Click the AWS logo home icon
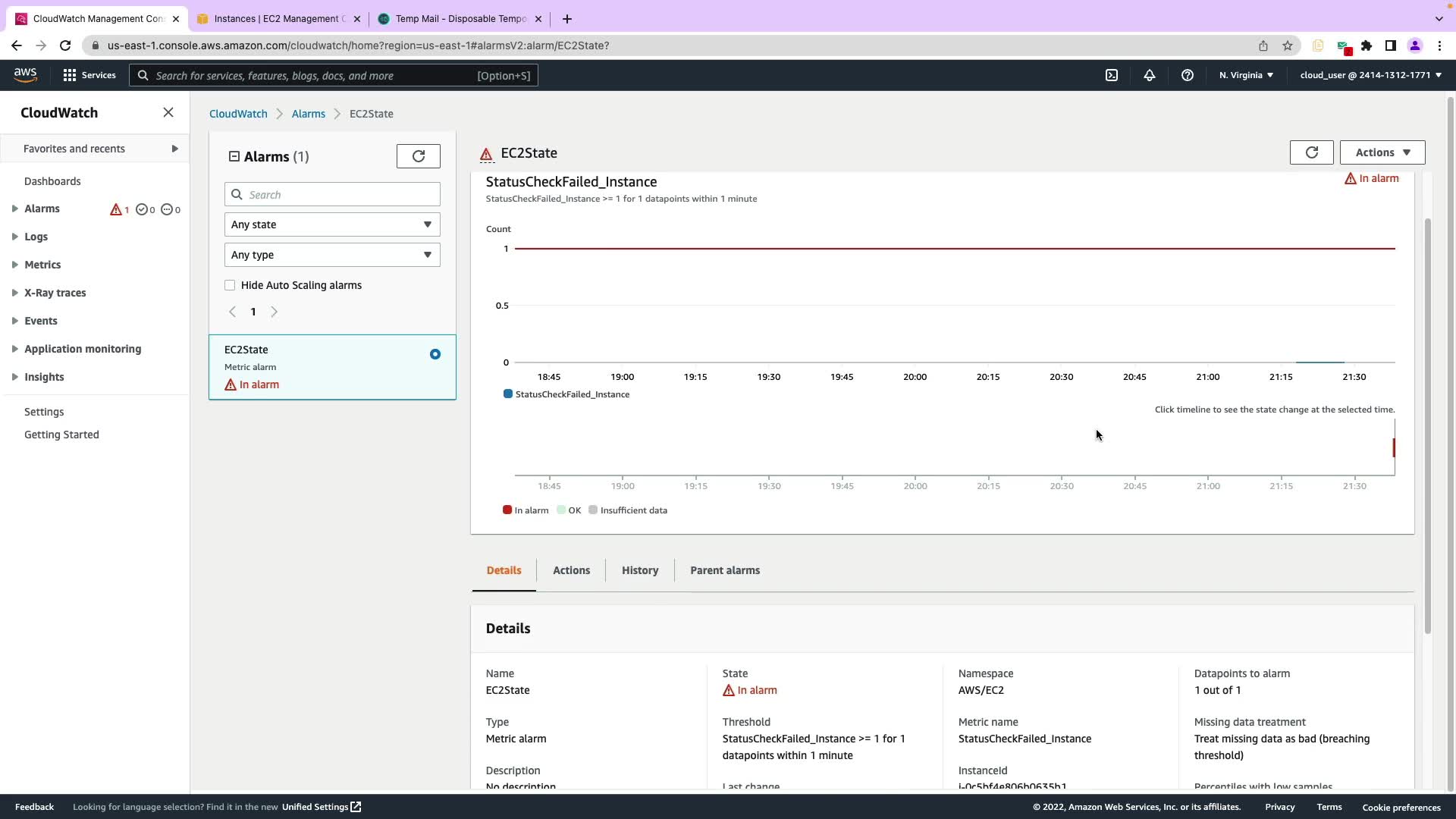Screen dimensions: 1456x819 pyautogui.click(x=25, y=74)
